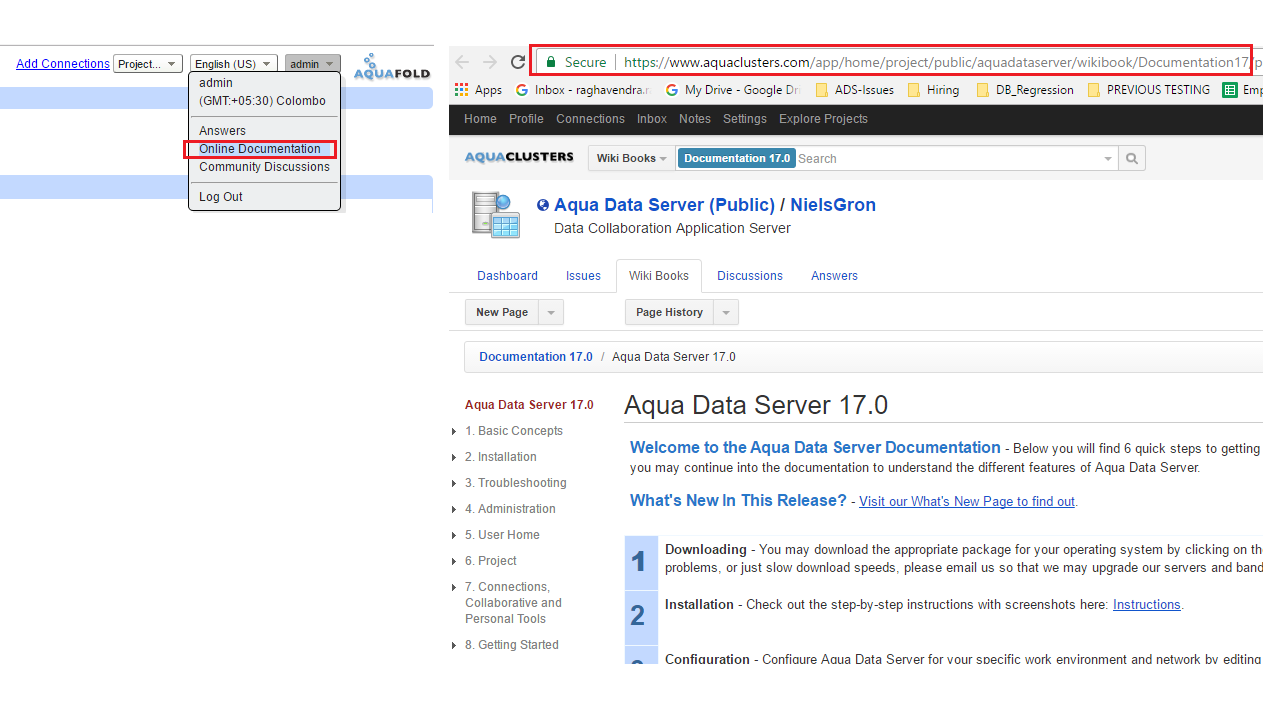Open Explore Projects in top navigation
This screenshot has height=706, width=1267.
coord(823,119)
